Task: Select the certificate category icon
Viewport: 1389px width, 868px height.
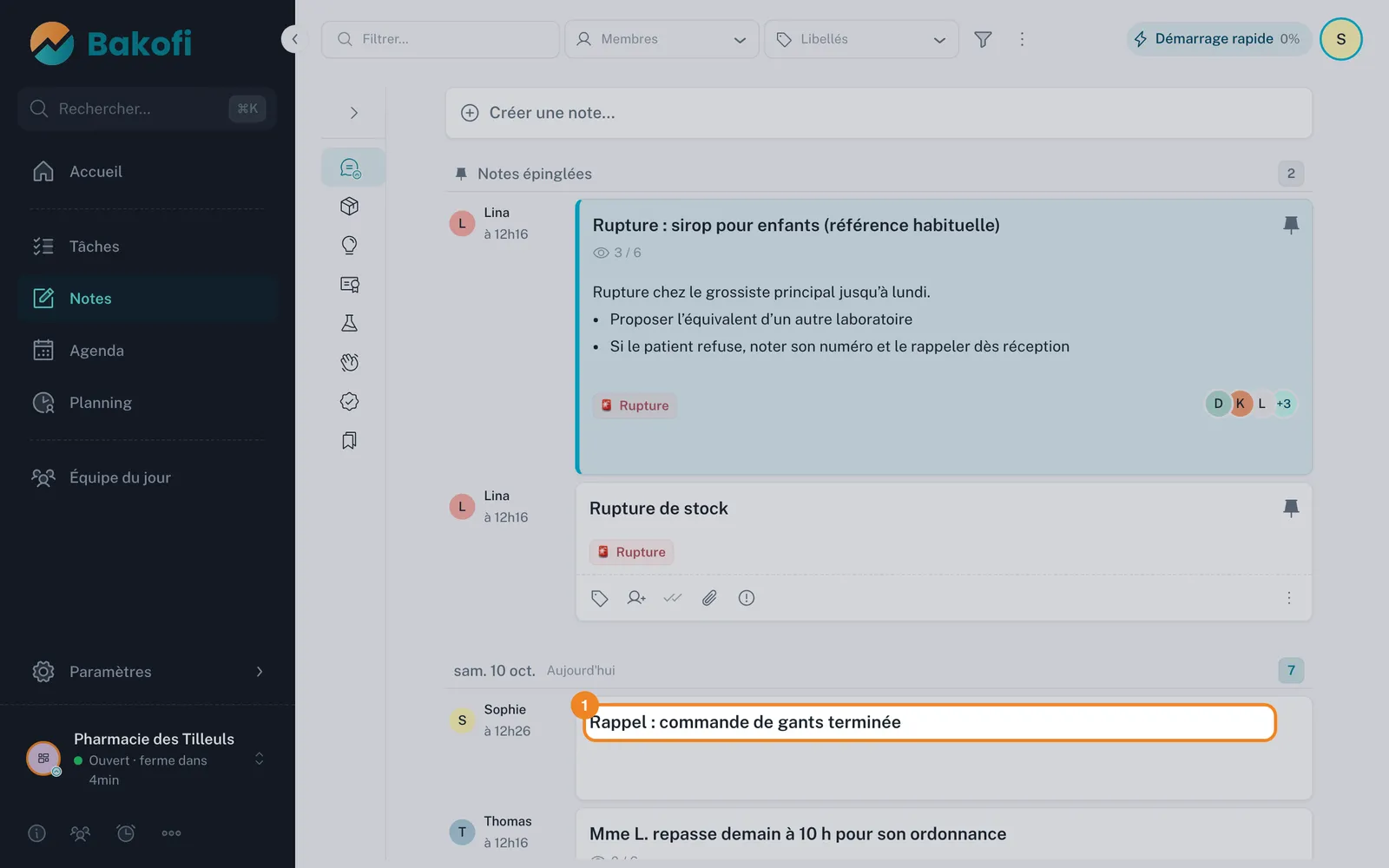Action: 350,285
